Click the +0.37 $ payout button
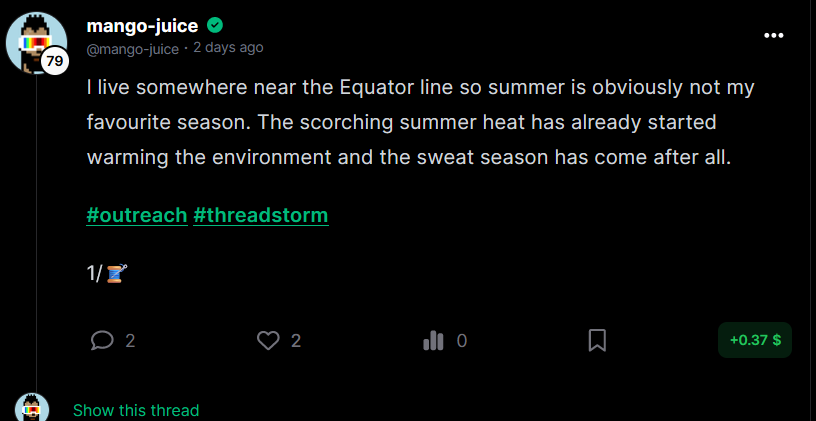The image size is (816, 421). [x=755, y=340]
